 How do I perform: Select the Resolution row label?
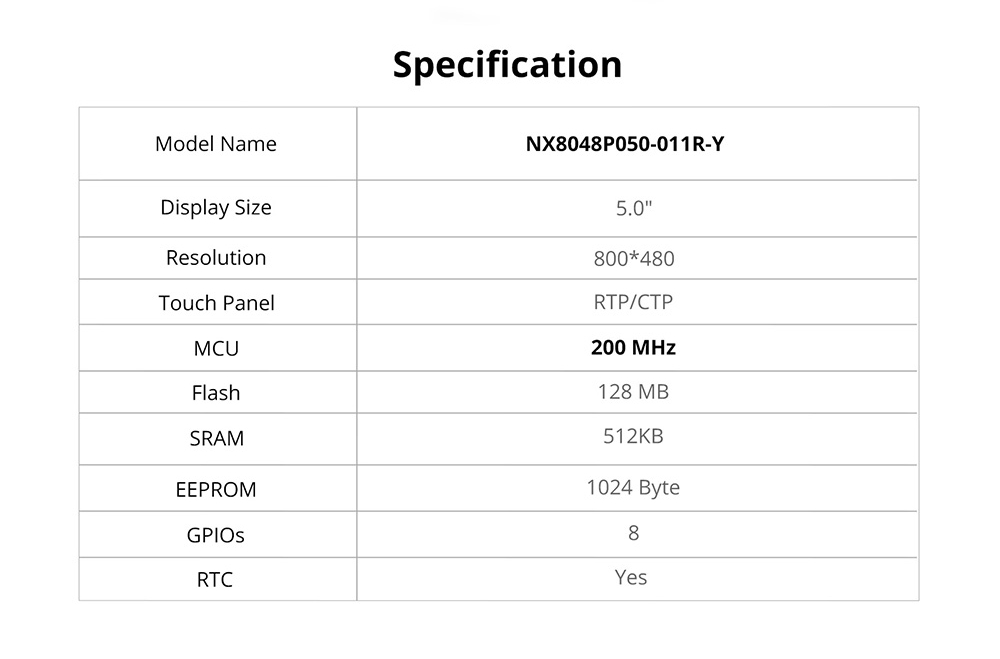216,258
